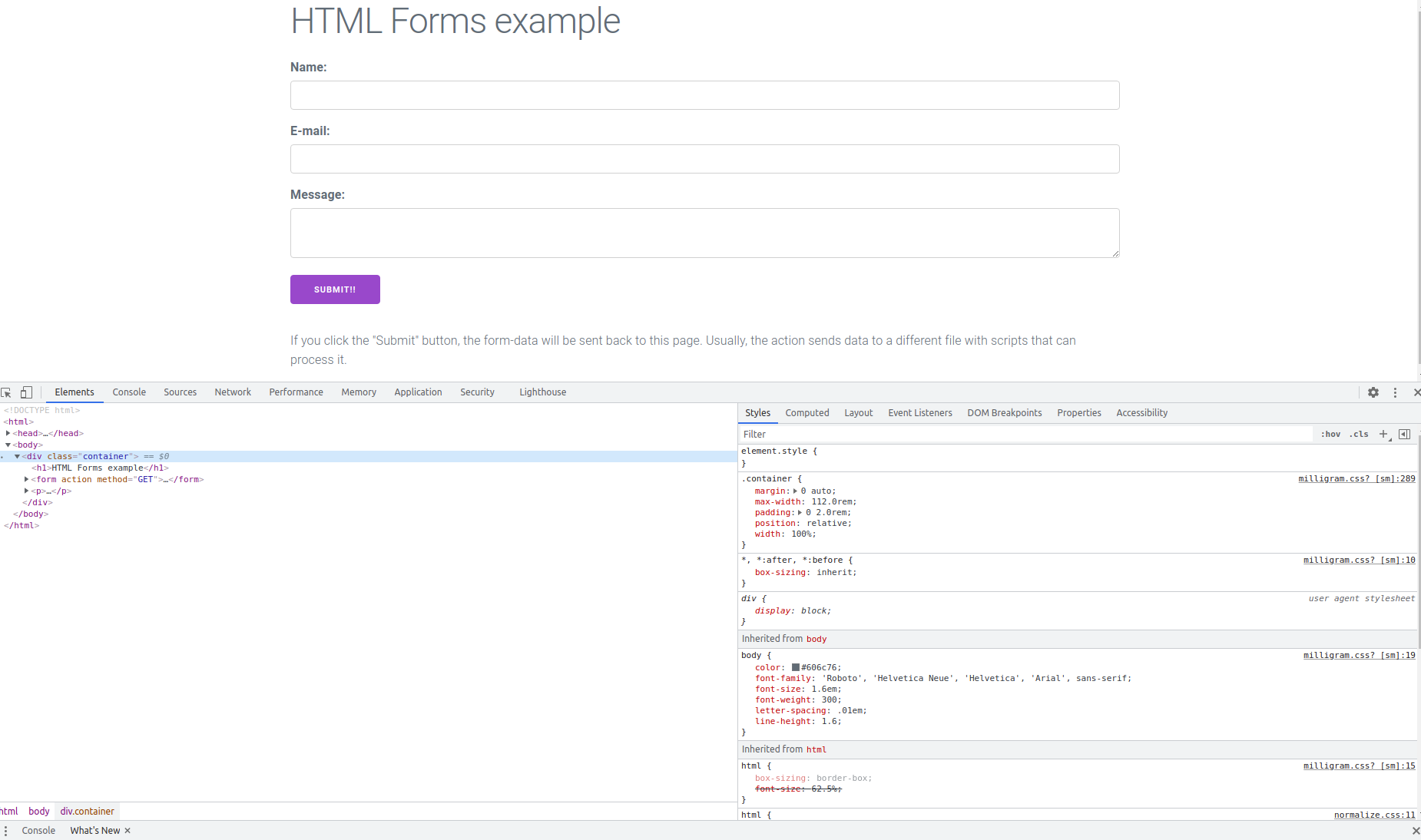Expand the margin shorthand property arrow
Viewport: 1421px width, 840px height.
point(795,491)
